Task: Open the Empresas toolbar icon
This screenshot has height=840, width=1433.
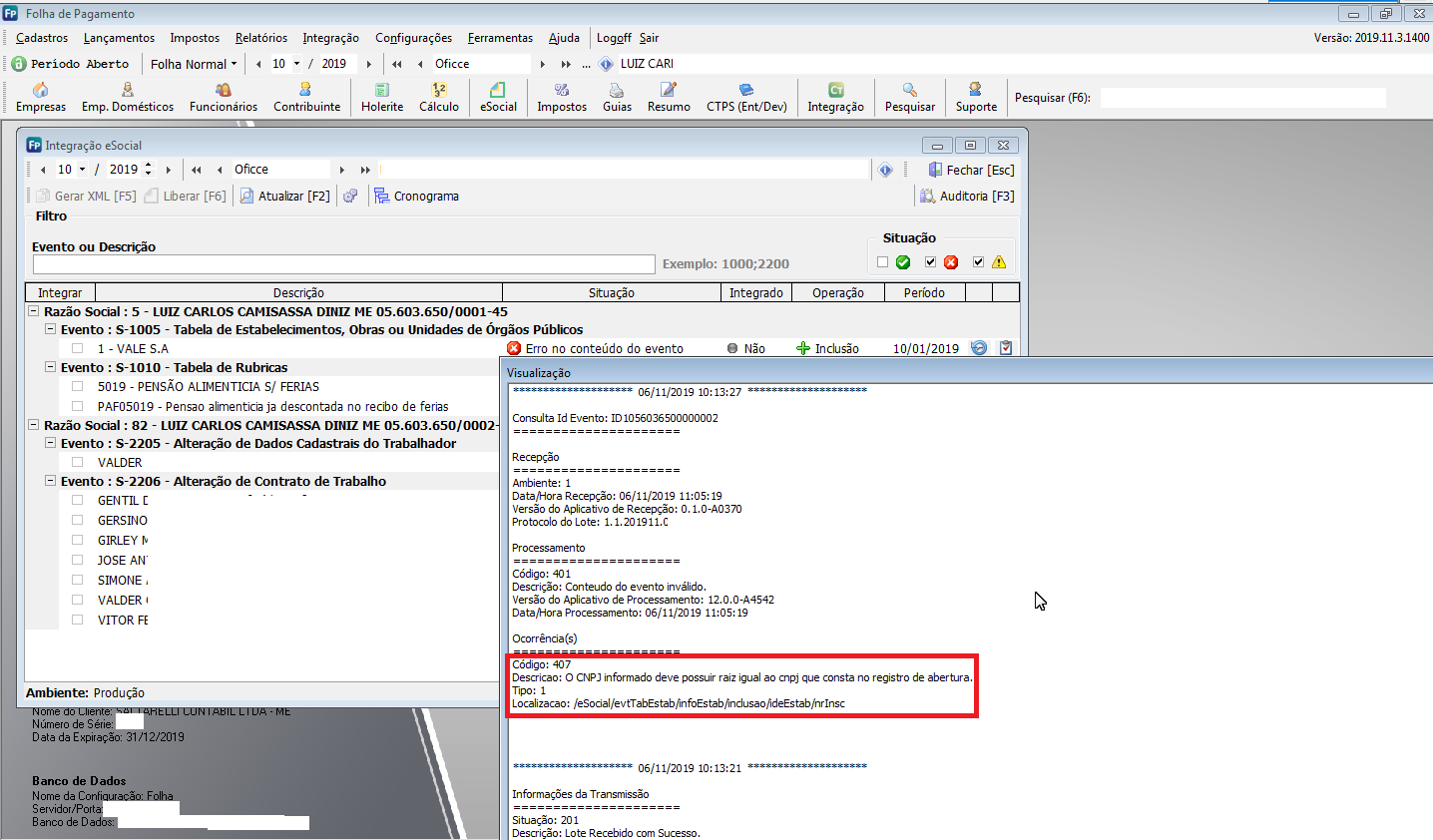Action: click(x=41, y=97)
